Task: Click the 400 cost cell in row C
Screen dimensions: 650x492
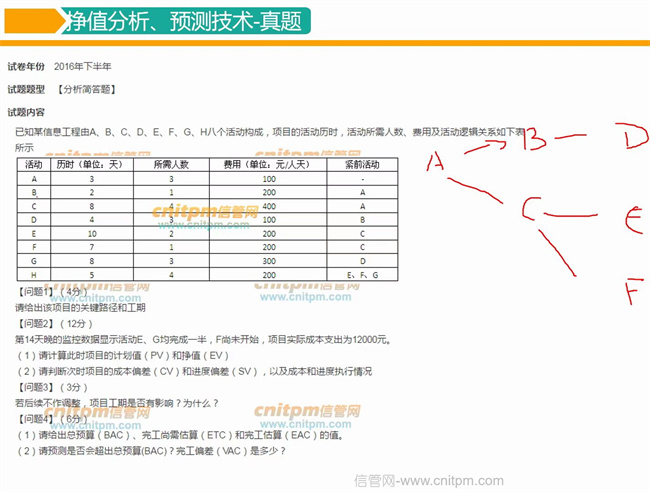Action: tap(267, 205)
